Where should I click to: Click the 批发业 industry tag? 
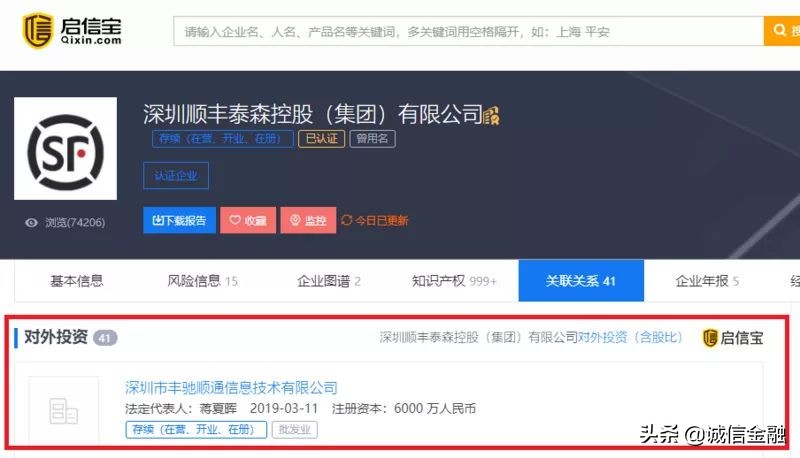pos(295,429)
